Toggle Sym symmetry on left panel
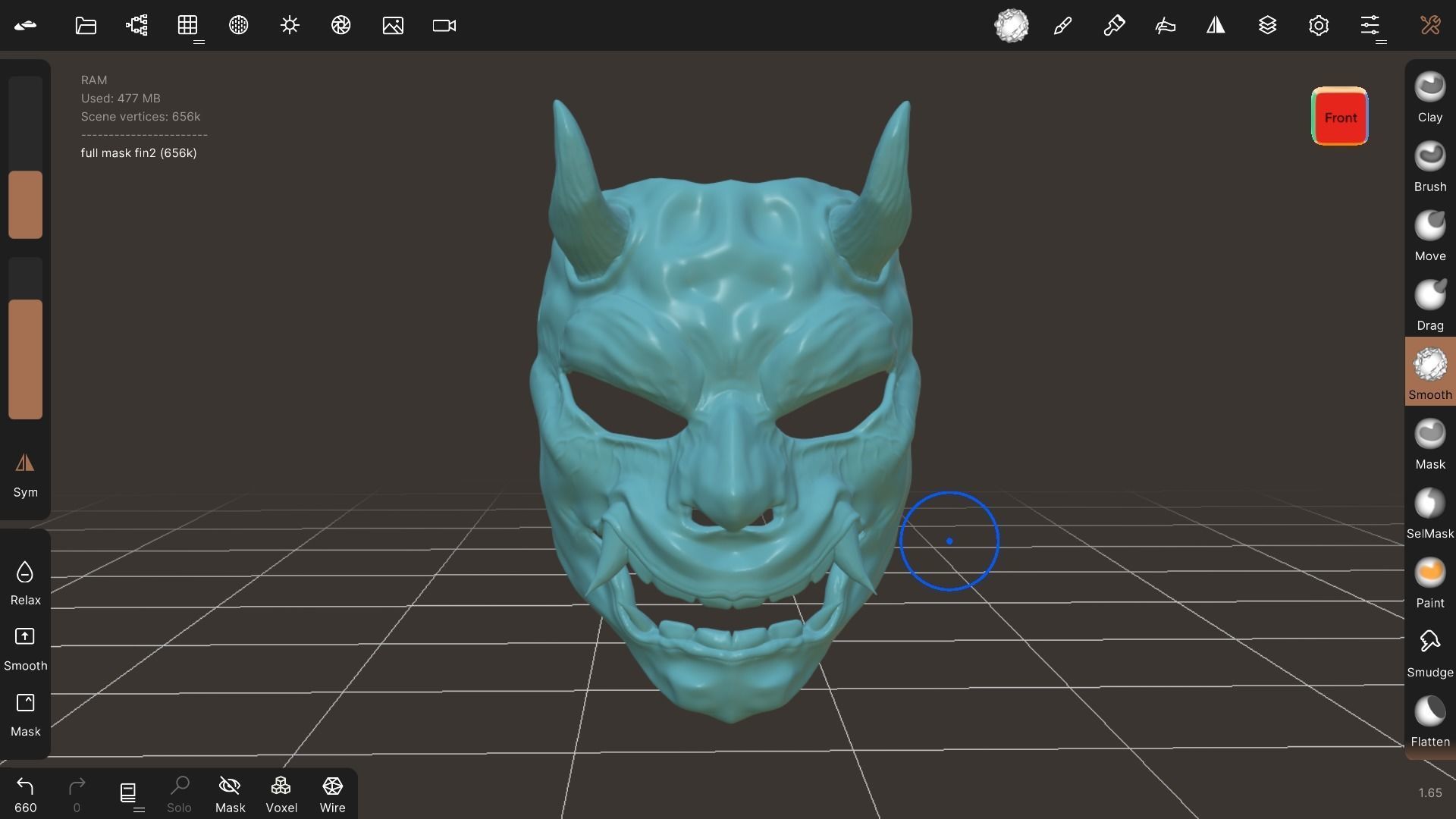1456x819 pixels. click(x=25, y=475)
